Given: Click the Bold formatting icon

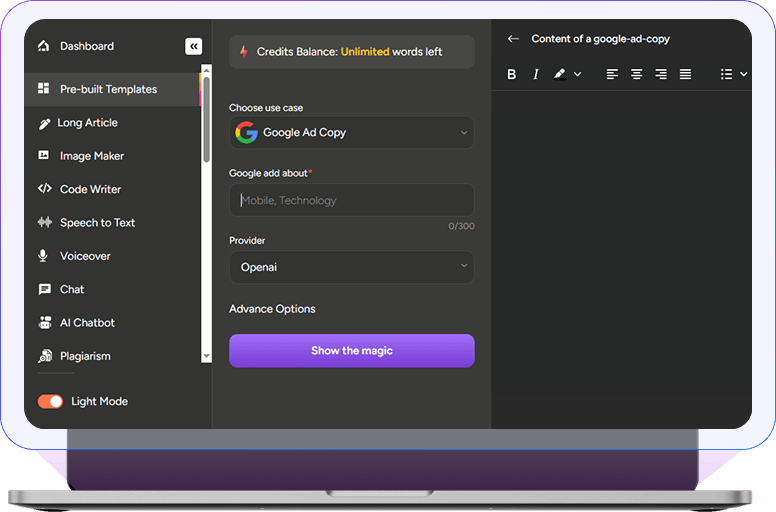Looking at the screenshot, I should 512,74.
